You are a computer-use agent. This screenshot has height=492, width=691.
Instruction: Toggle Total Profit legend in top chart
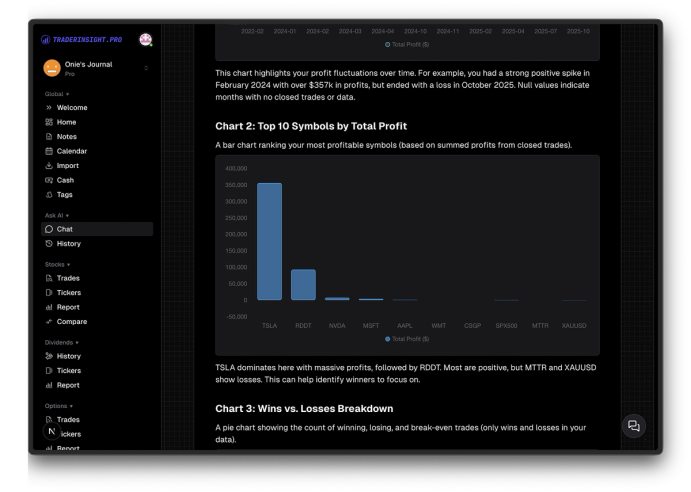(407, 45)
